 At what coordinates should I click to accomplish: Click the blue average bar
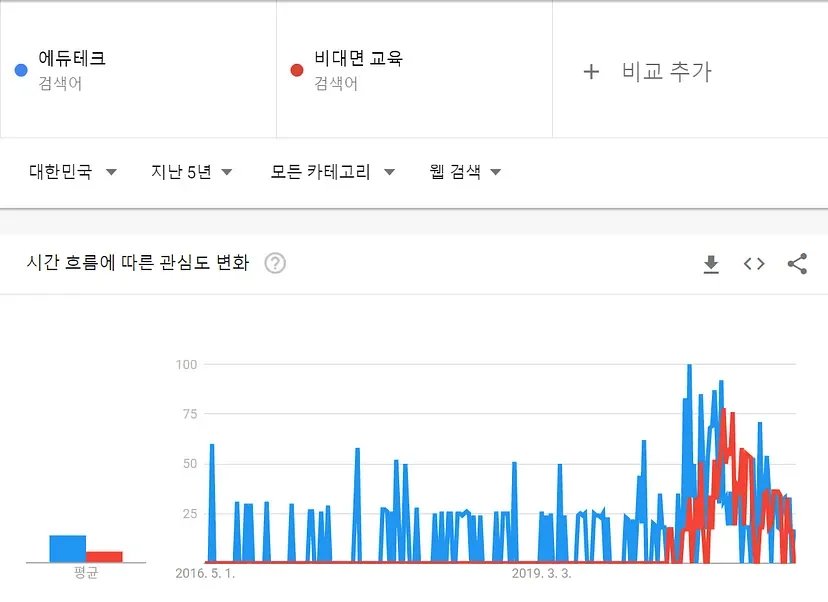point(68,549)
